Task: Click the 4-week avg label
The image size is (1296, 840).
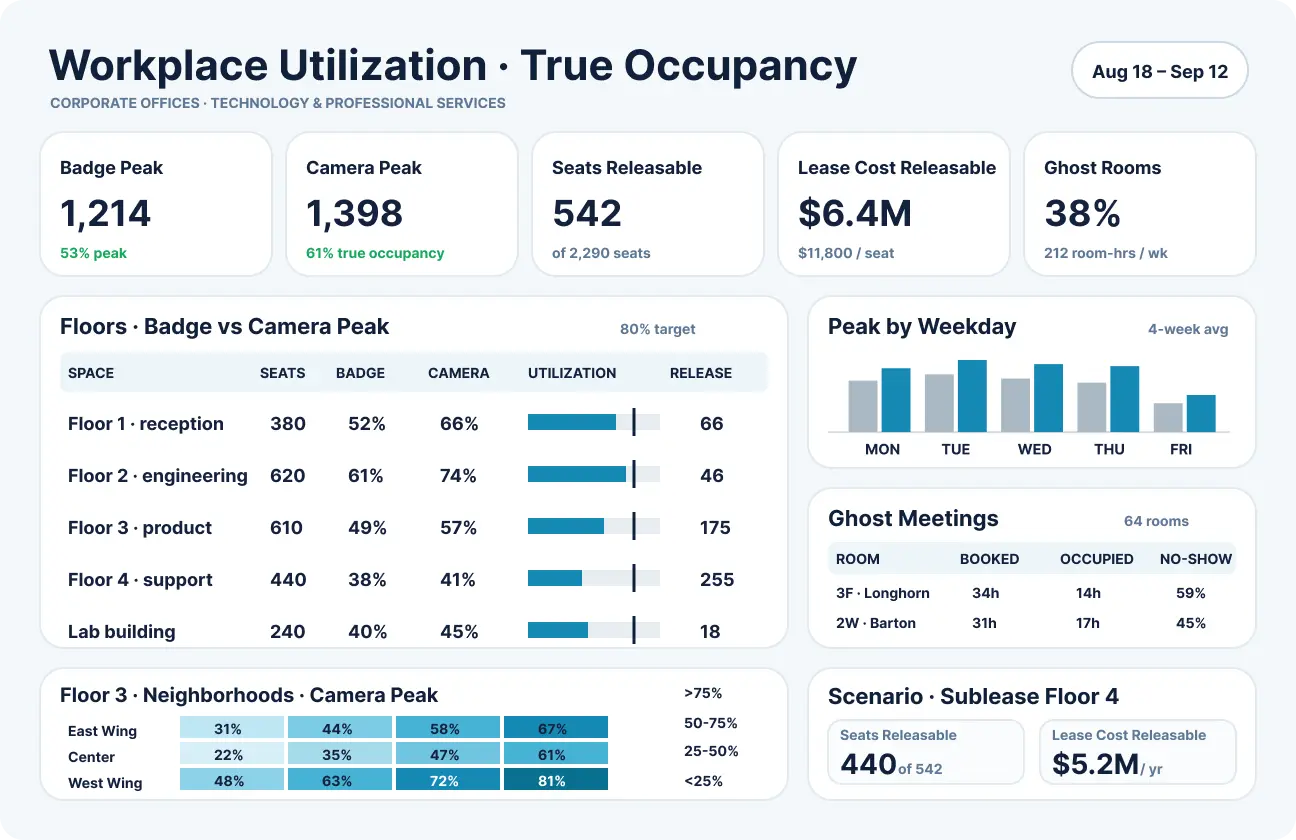Action: pyautogui.click(x=1188, y=329)
